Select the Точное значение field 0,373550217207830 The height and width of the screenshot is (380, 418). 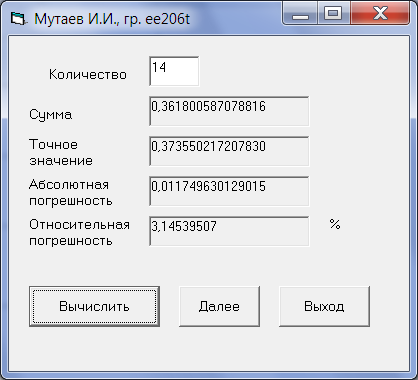pos(229,151)
